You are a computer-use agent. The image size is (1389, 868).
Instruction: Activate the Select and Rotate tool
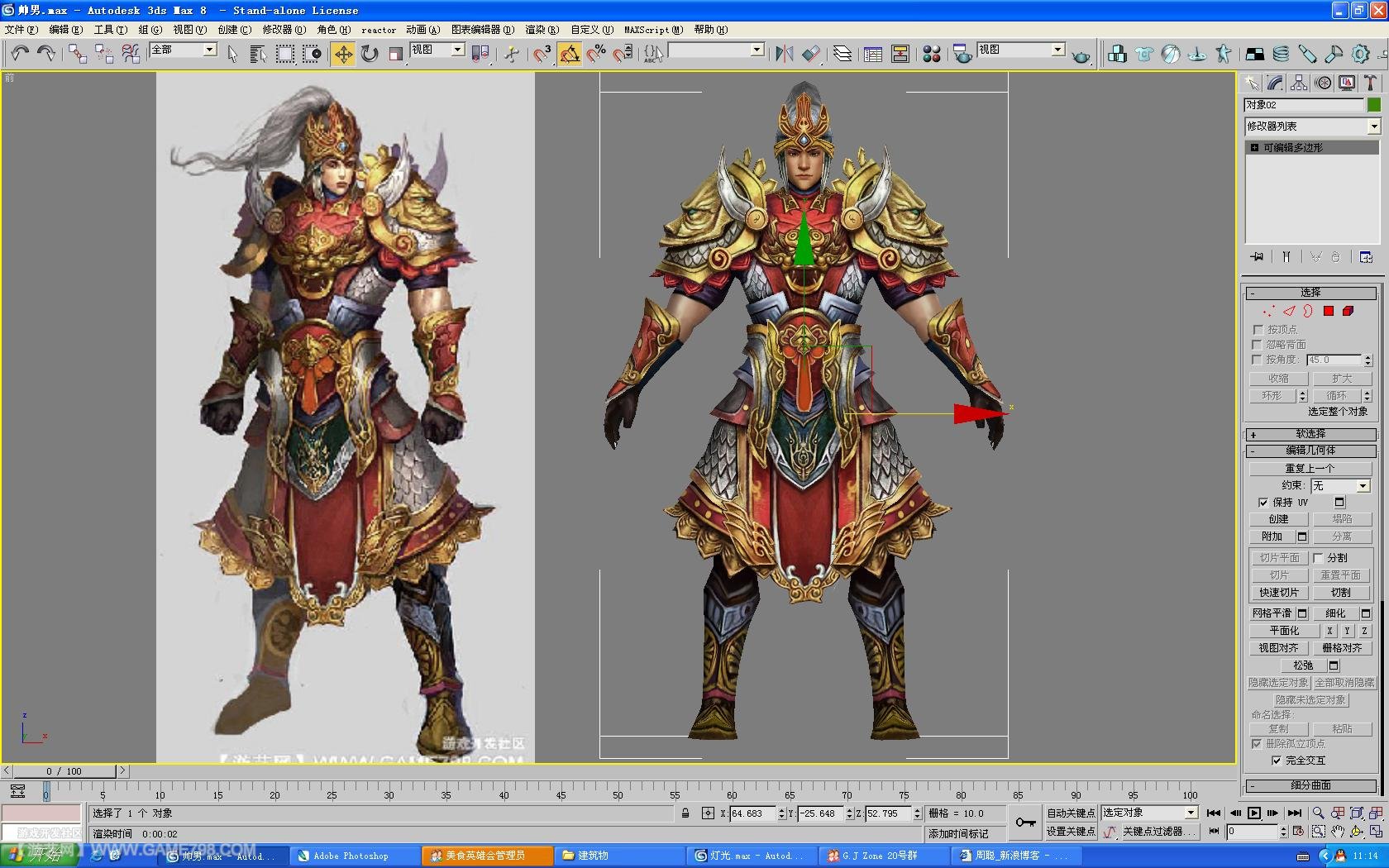pyautogui.click(x=369, y=54)
